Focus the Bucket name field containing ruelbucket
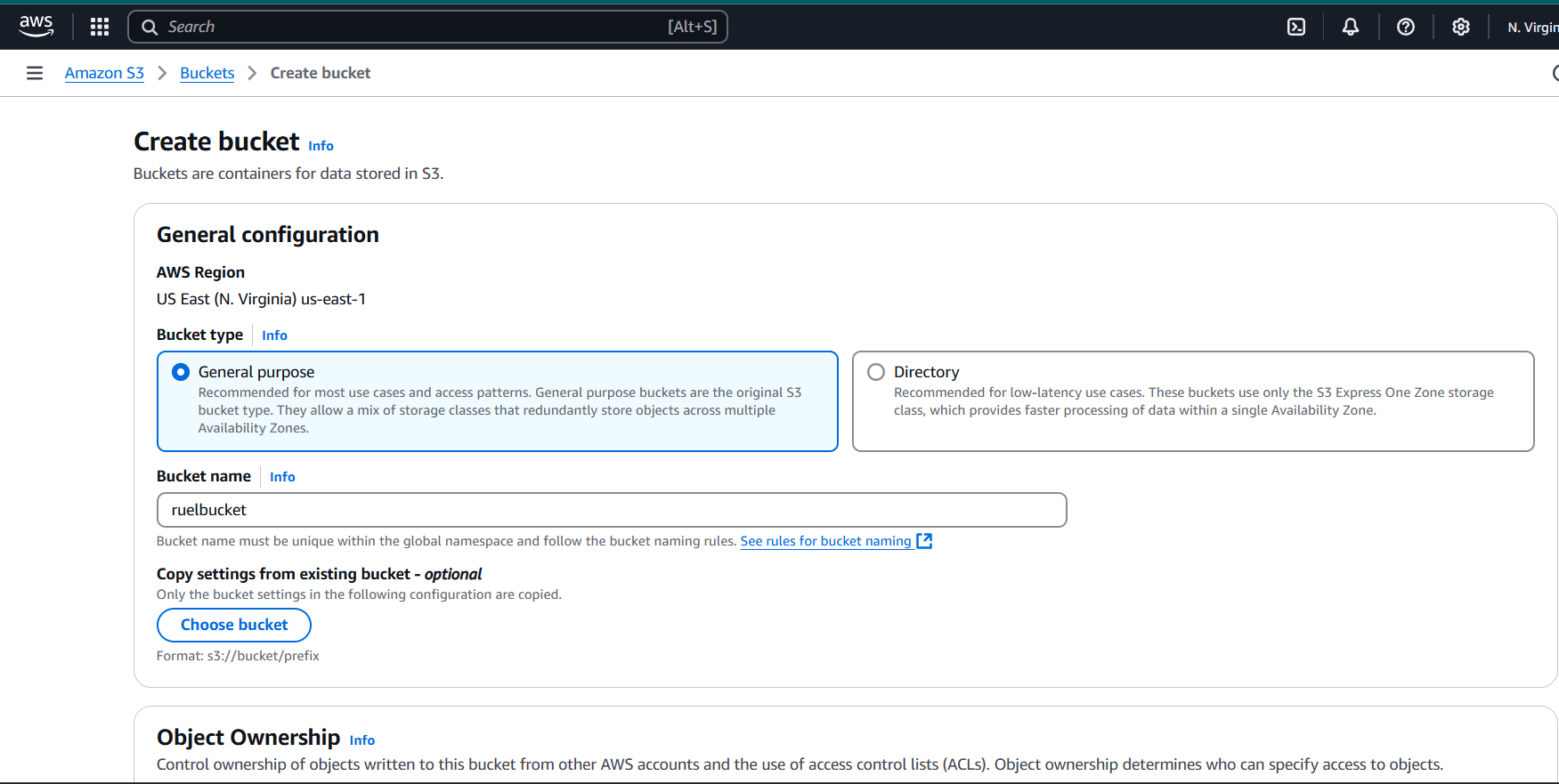 pos(612,510)
